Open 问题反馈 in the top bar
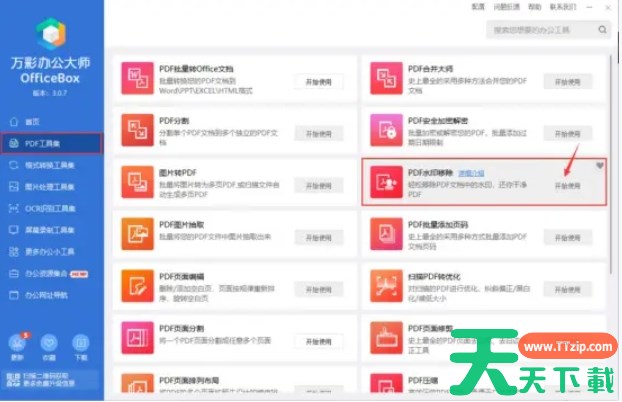 coord(507,7)
